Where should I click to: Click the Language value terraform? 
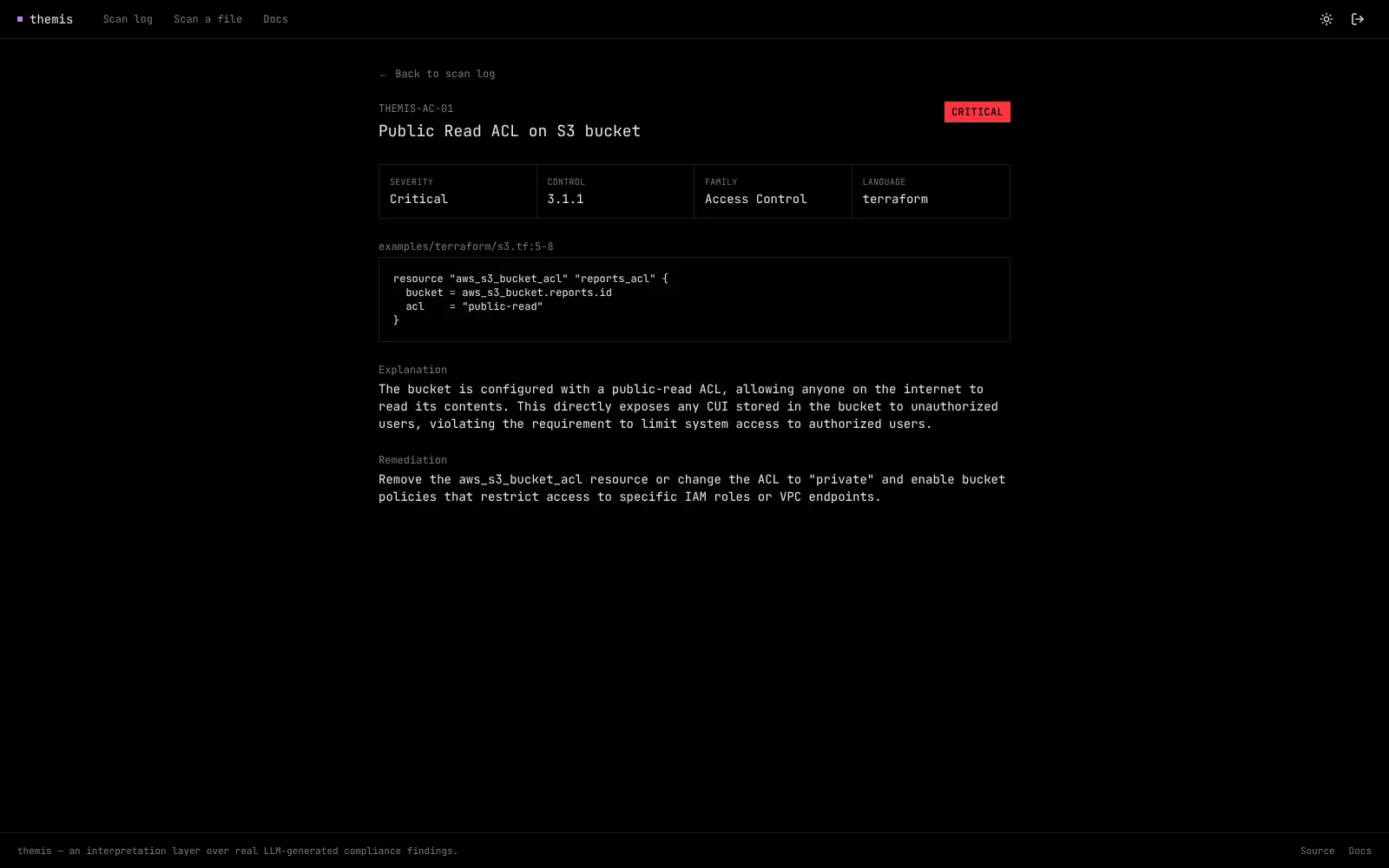(895, 199)
